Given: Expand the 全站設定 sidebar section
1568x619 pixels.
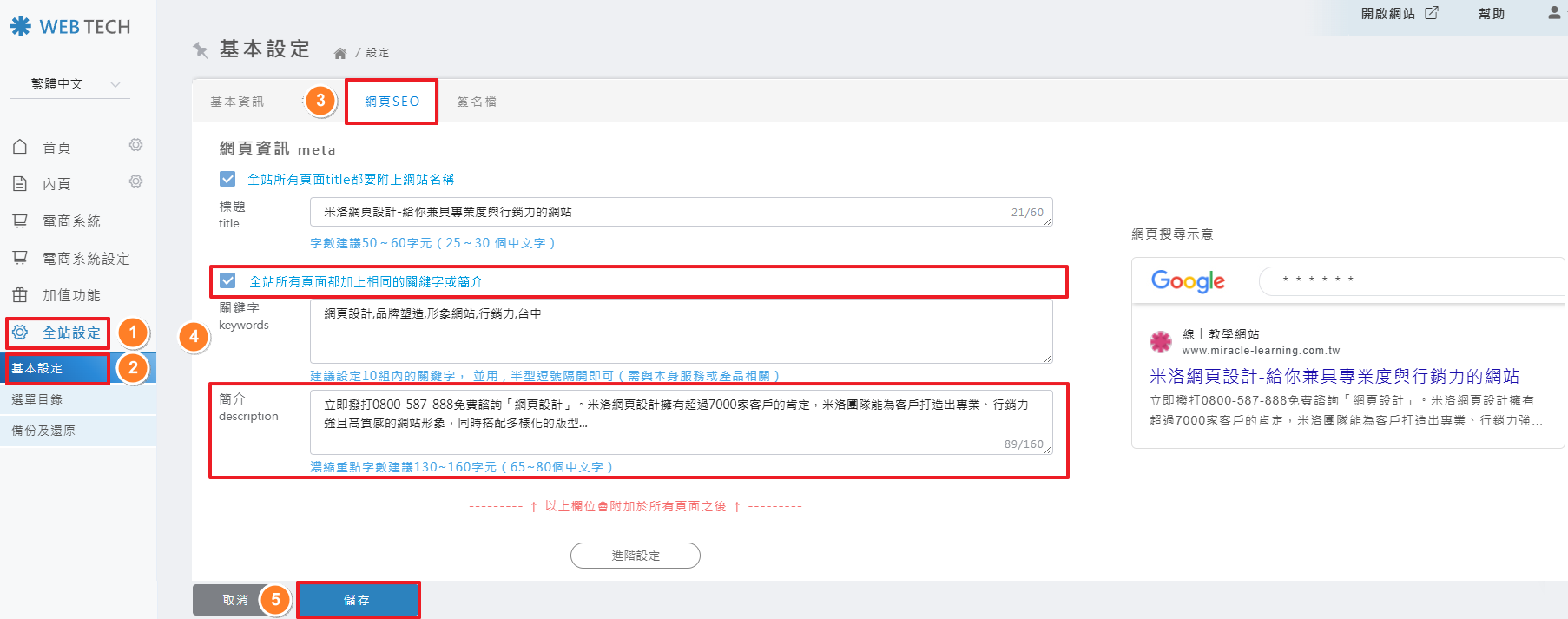Looking at the screenshot, I should [71, 333].
